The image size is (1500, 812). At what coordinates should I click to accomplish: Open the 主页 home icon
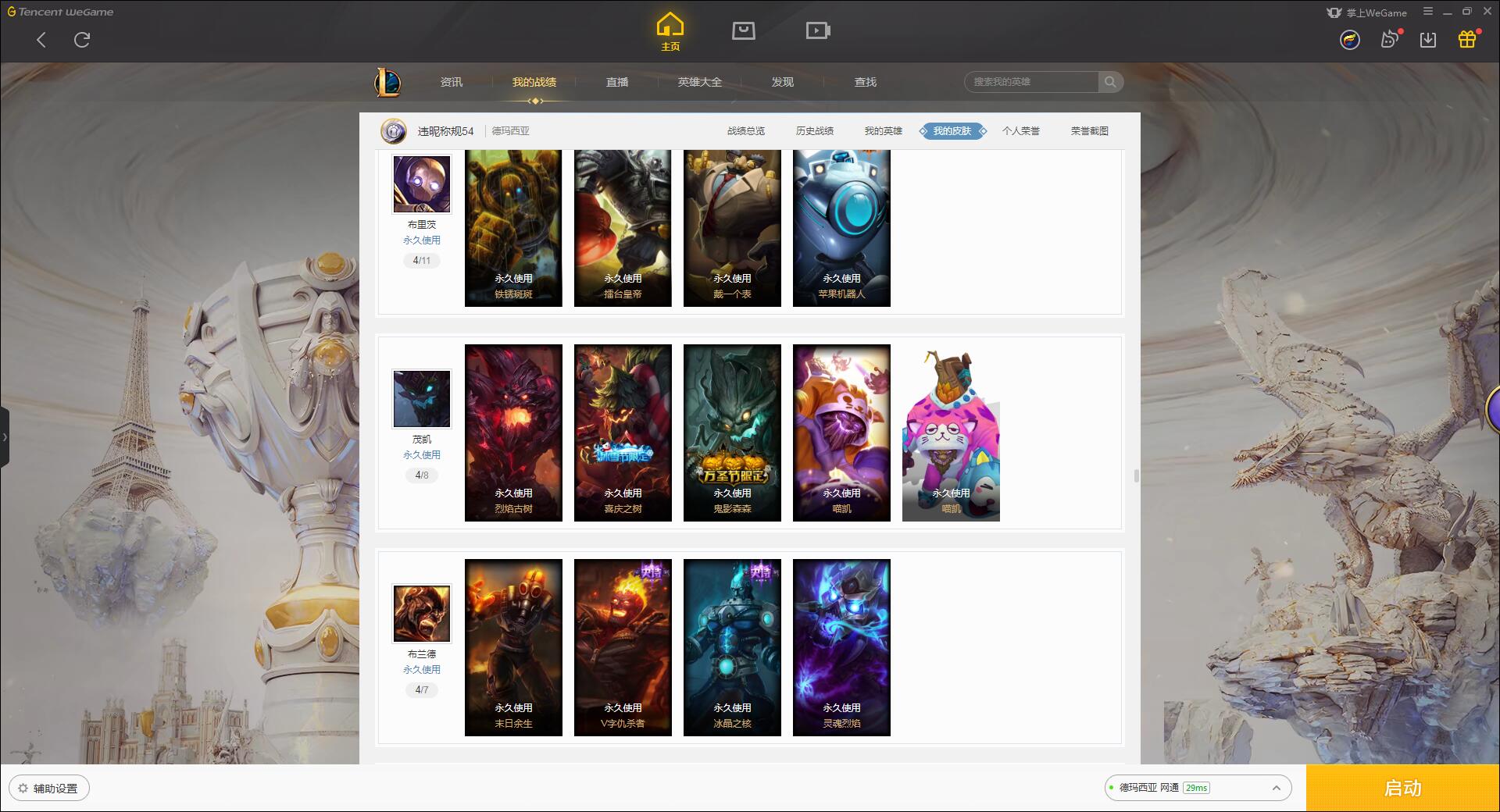click(670, 32)
